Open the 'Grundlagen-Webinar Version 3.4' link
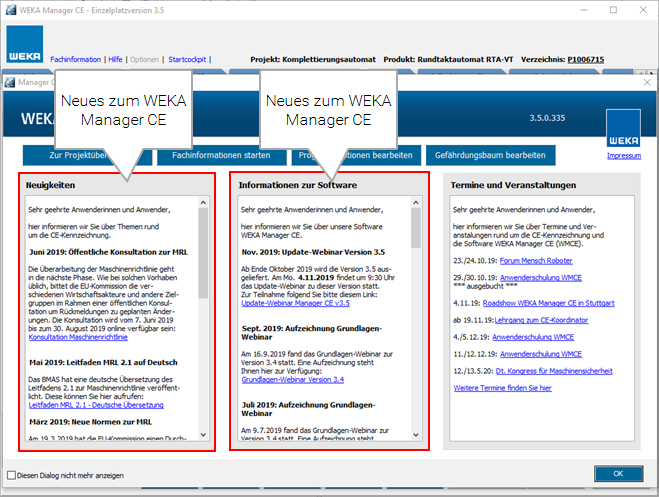Screen dimensions: 659x497 click(x=292, y=380)
